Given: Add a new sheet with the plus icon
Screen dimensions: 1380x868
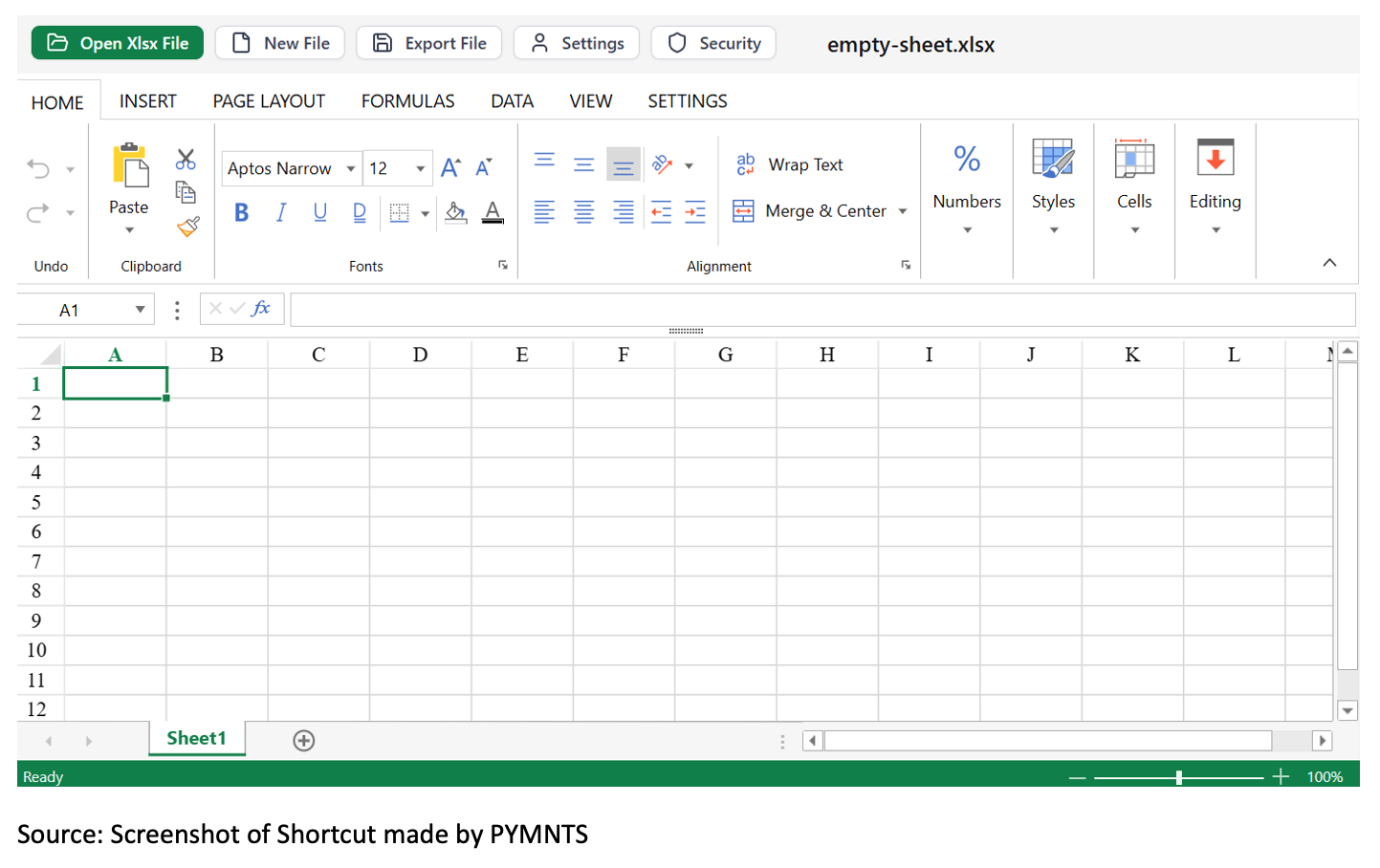Looking at the screenshot, I should (x=304, y=741).
